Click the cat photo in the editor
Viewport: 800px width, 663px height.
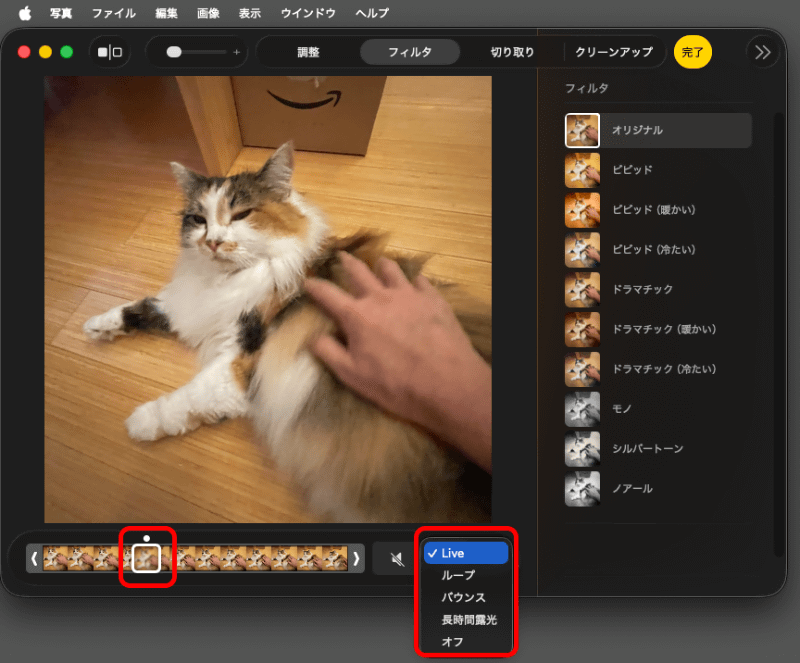[x=268, y=300]
